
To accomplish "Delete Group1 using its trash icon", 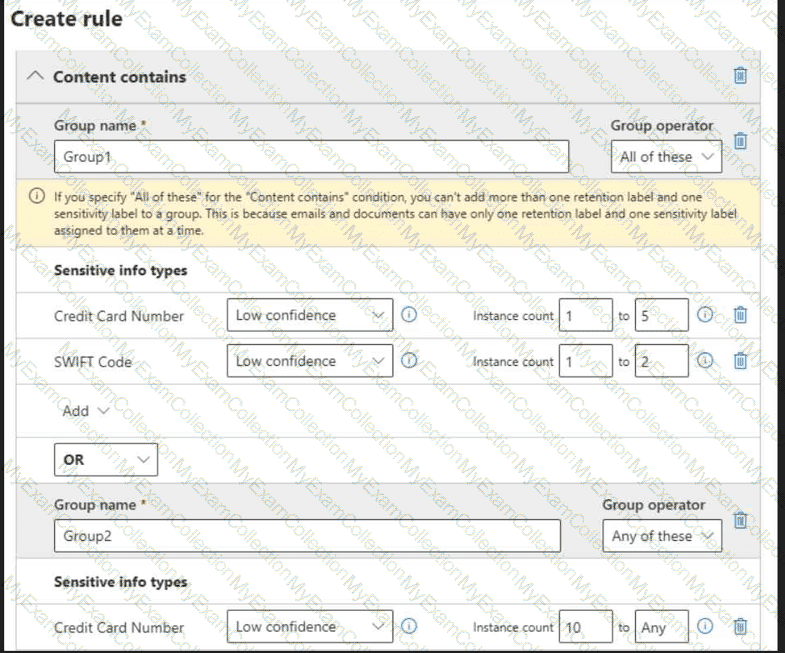I will [740, 142].
